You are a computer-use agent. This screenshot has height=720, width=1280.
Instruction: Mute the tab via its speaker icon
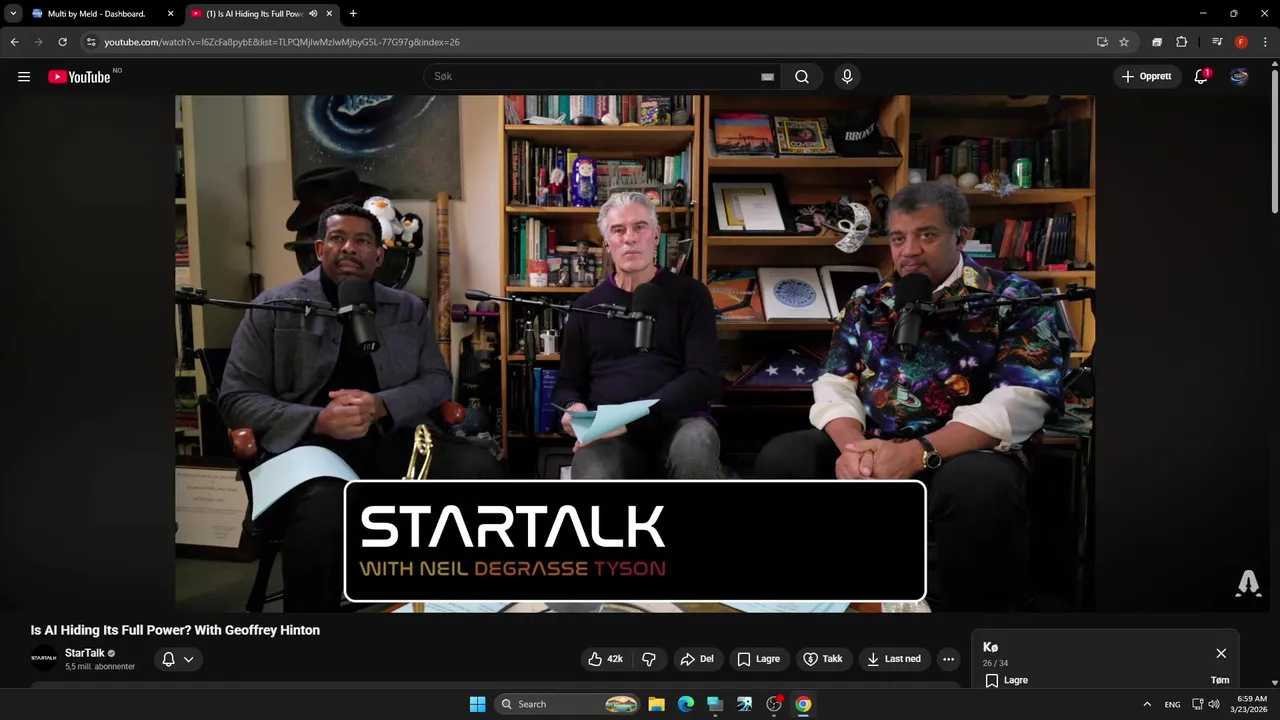pos(313,13)
